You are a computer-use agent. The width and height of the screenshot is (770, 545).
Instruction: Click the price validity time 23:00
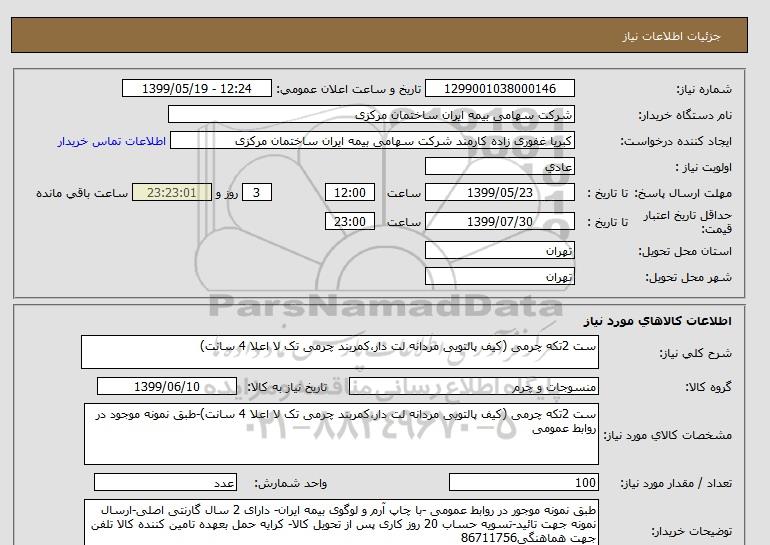coord(350,221)
